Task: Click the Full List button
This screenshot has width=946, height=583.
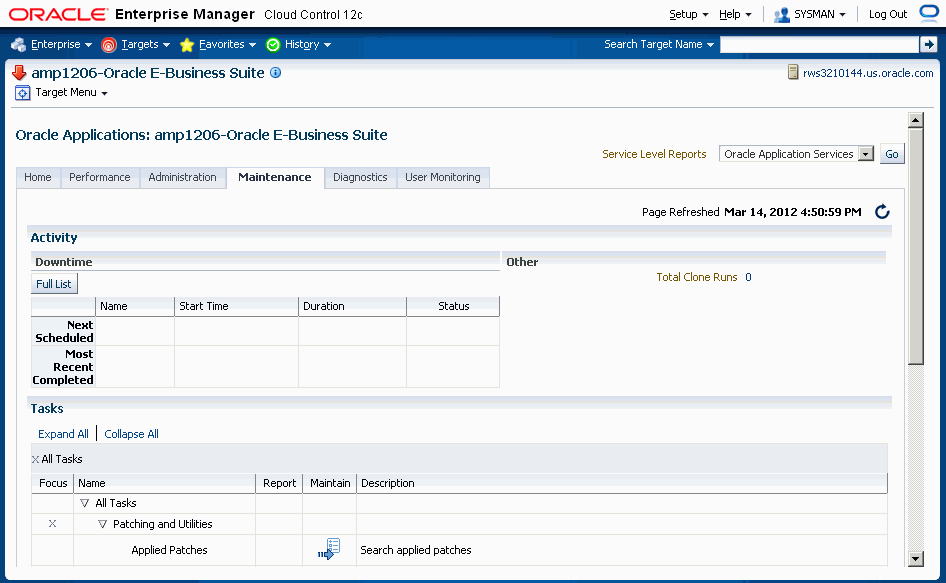Action: pyautogui.click(x=54, y=284)
